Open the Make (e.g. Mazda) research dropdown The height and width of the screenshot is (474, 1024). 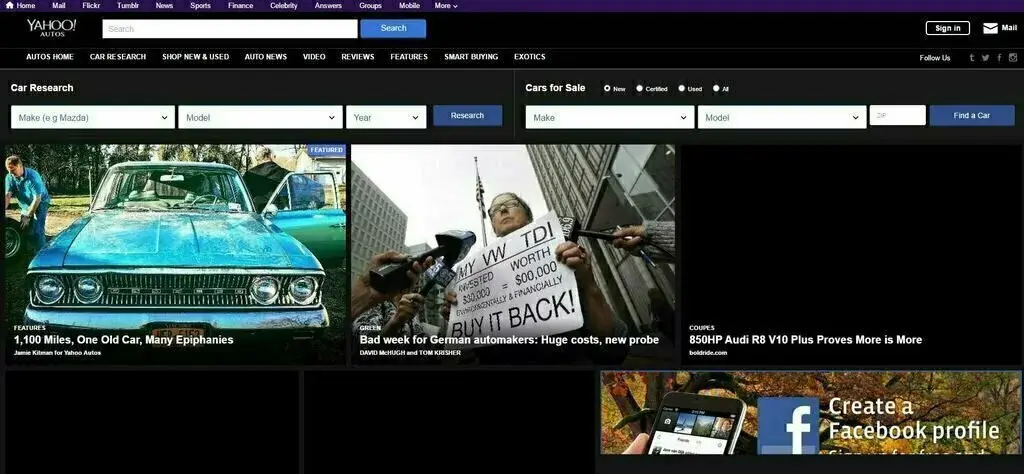coord(93,118)
